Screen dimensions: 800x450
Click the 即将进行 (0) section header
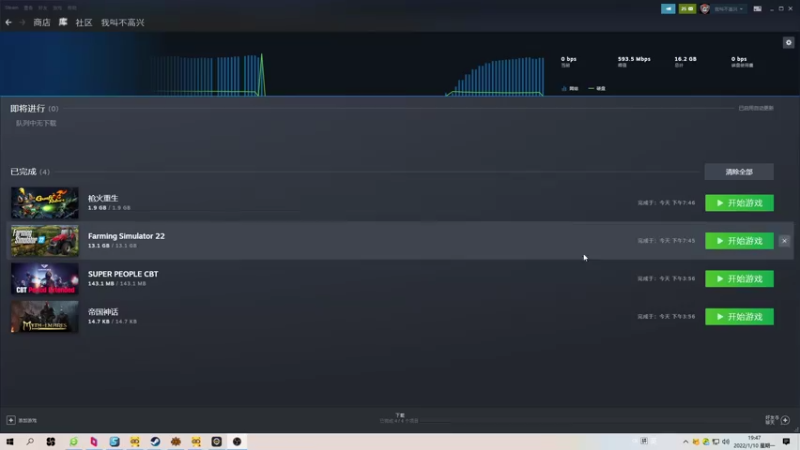(x=34, y=108)
